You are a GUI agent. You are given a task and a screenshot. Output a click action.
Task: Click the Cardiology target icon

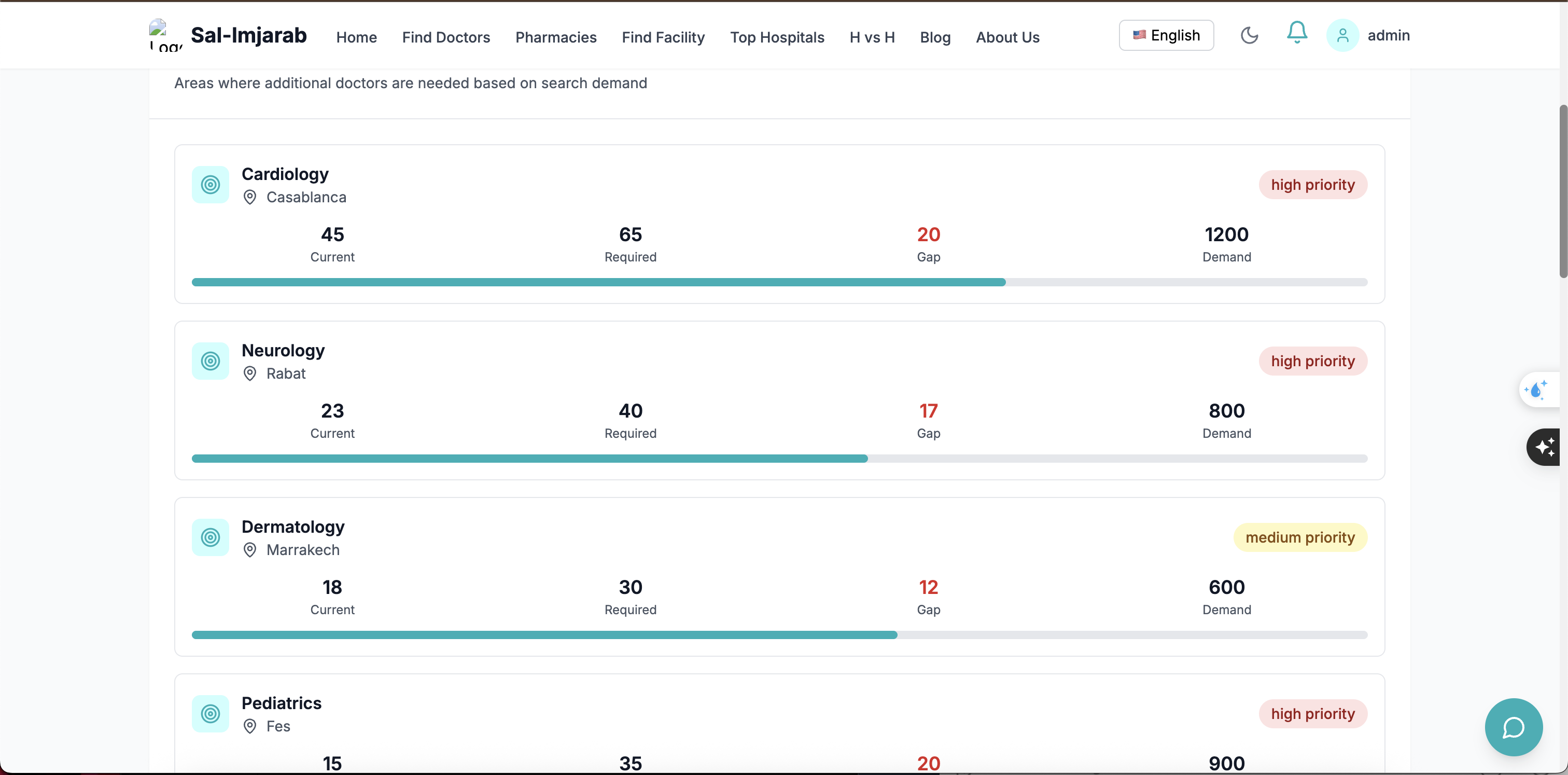point(210,185)
